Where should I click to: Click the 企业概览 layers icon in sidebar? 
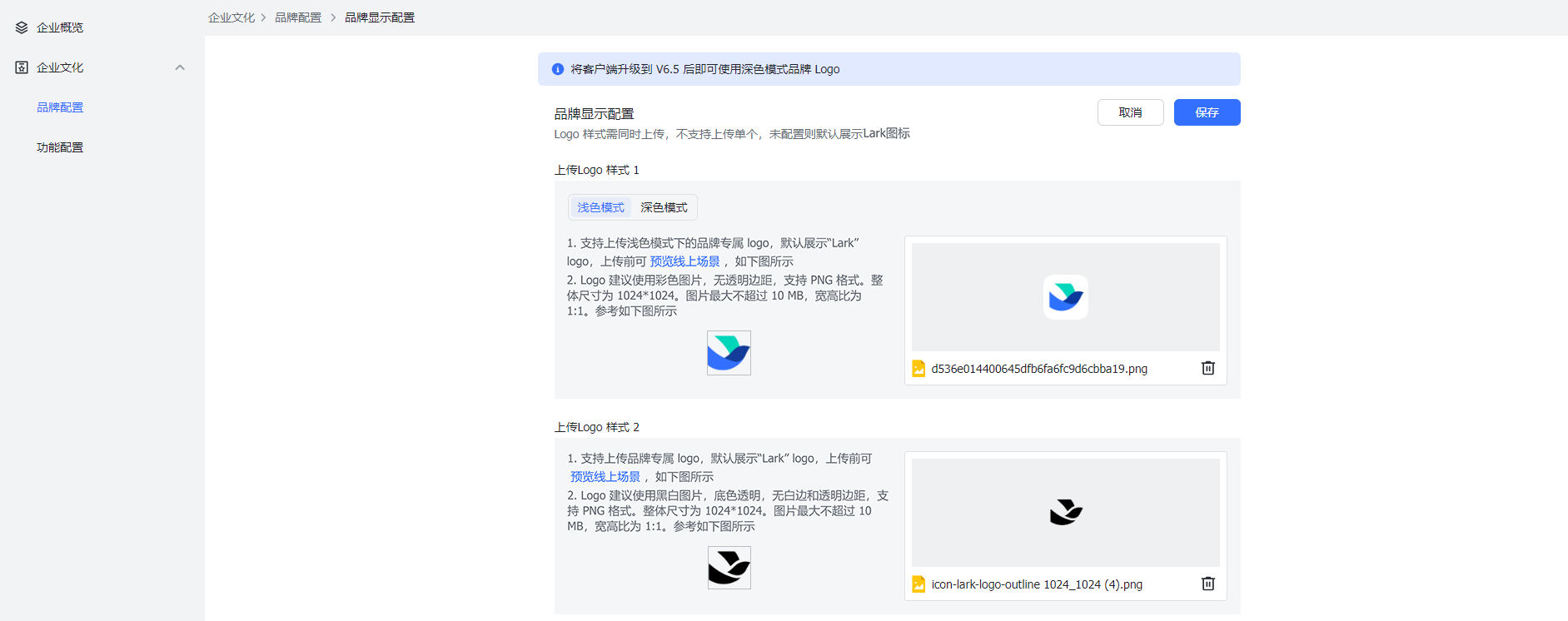pyautogui.click(x=22, y=27)
